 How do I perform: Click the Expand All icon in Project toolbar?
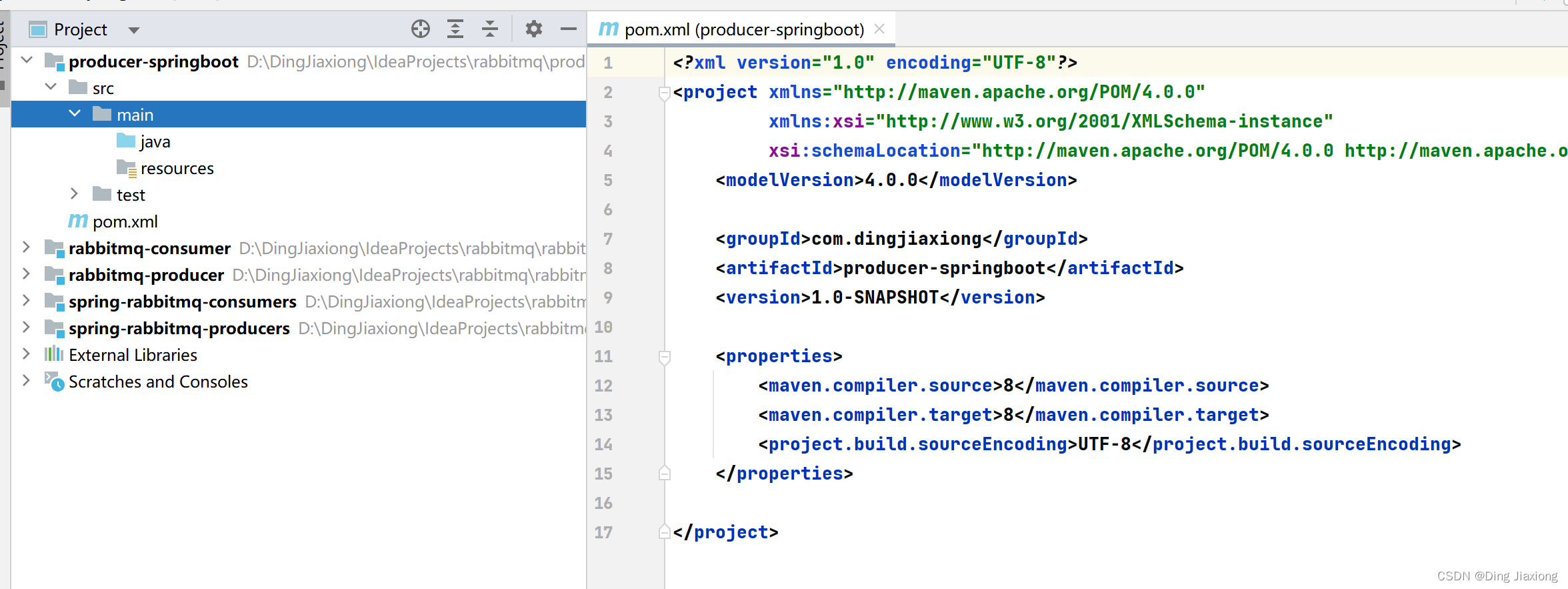[455, 29]
